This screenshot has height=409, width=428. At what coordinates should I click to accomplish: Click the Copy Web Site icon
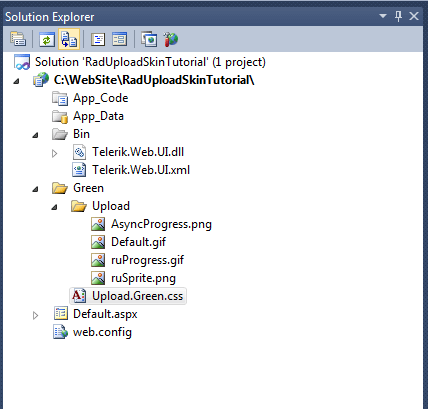(149, 39)
